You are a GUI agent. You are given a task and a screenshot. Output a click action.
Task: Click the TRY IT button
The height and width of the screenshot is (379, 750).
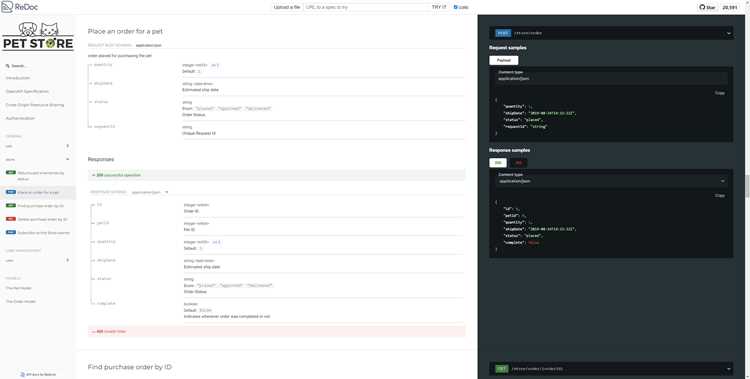pos(439,7)
